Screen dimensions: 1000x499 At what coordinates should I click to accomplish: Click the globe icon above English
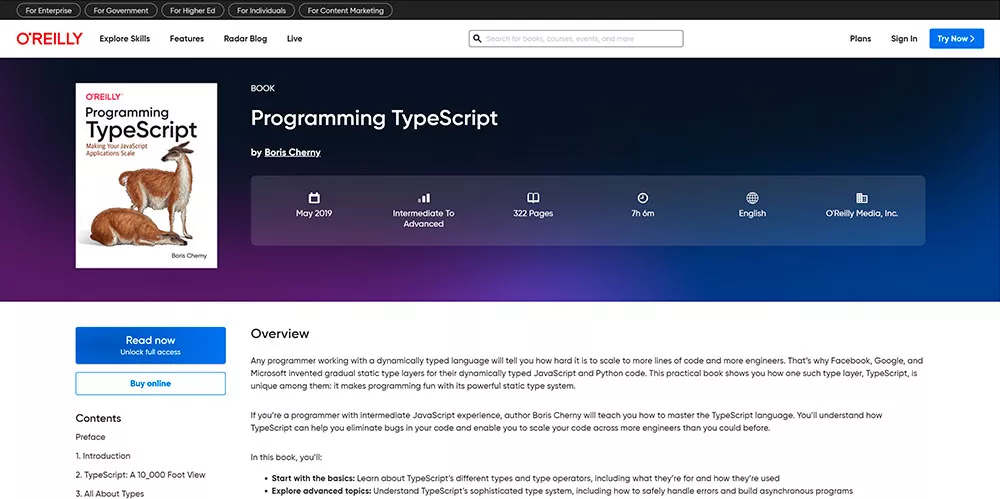pyautogui.click(x=753, y=198)
